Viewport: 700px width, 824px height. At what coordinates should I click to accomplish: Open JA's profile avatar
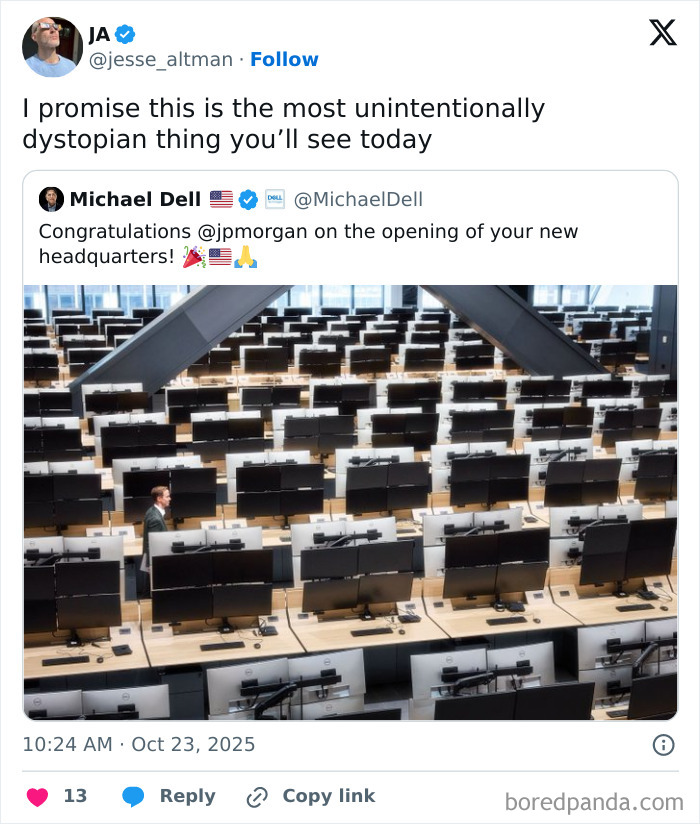tap(51, 45)
